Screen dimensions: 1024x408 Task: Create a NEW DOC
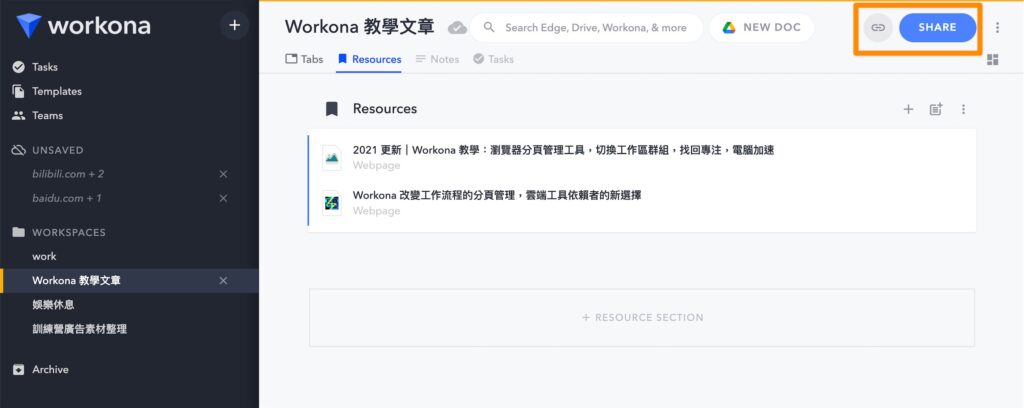click(762, 27)
